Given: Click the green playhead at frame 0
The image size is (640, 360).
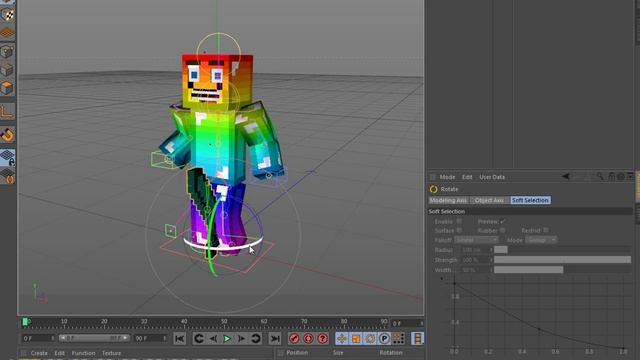Looking at the screenshot, I should tap(25, 322).
